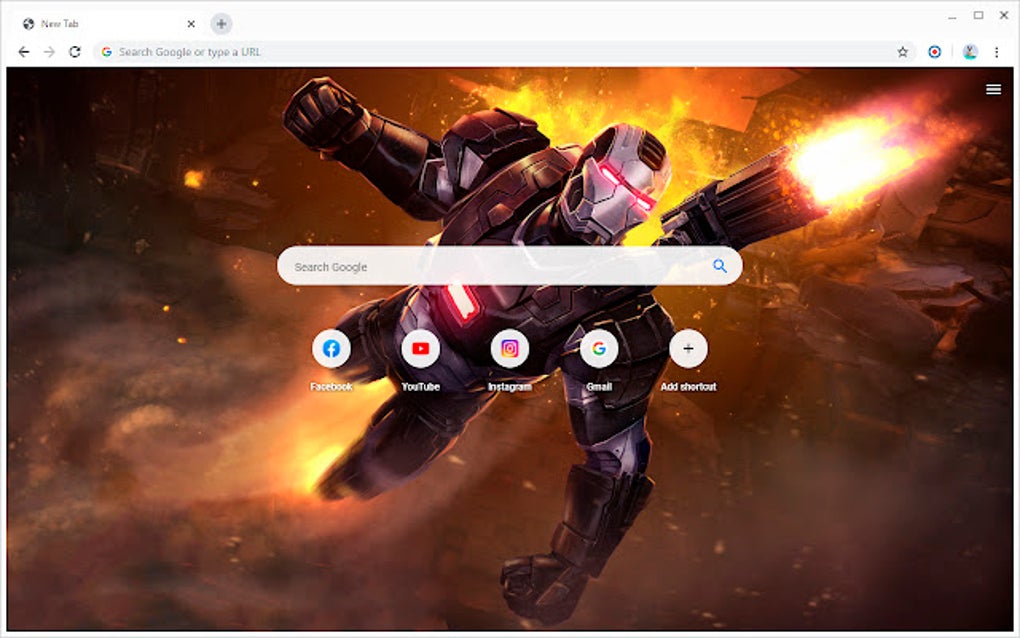
Task: Open the browser profile avatar icon
Action: coord(971,50)
